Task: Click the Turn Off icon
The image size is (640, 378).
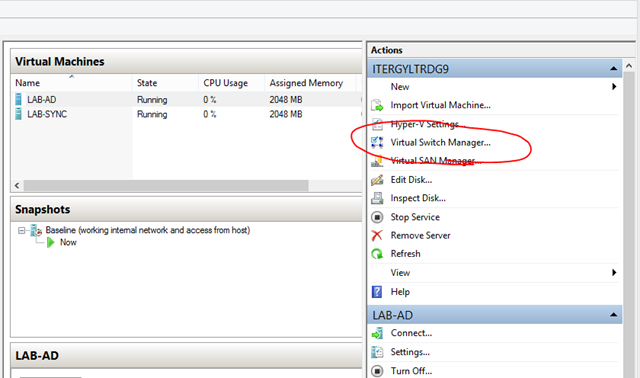Action: pyautogui.click(x=377, y=371)
